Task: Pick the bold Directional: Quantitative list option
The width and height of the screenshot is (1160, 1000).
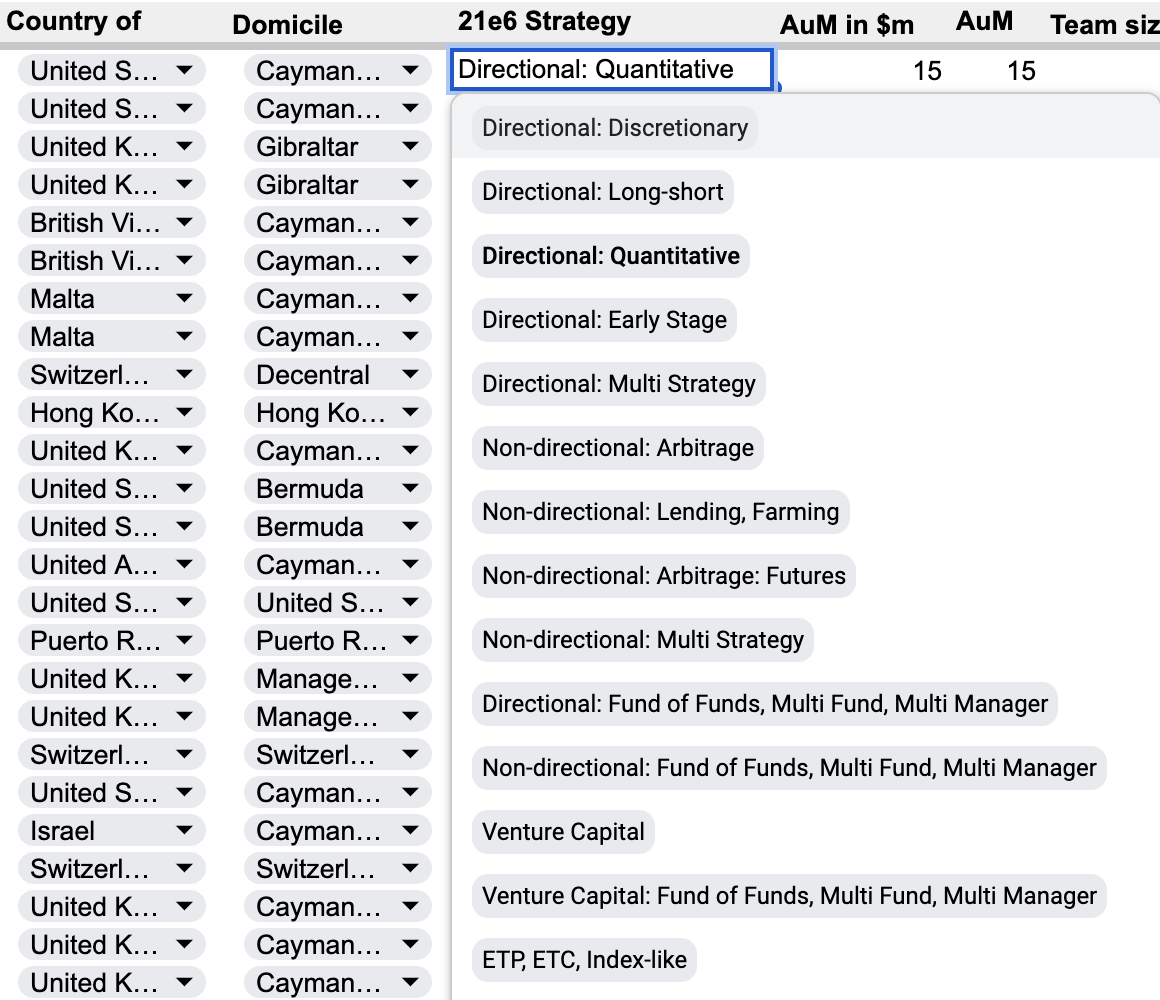Action: (x=610, y=256)
